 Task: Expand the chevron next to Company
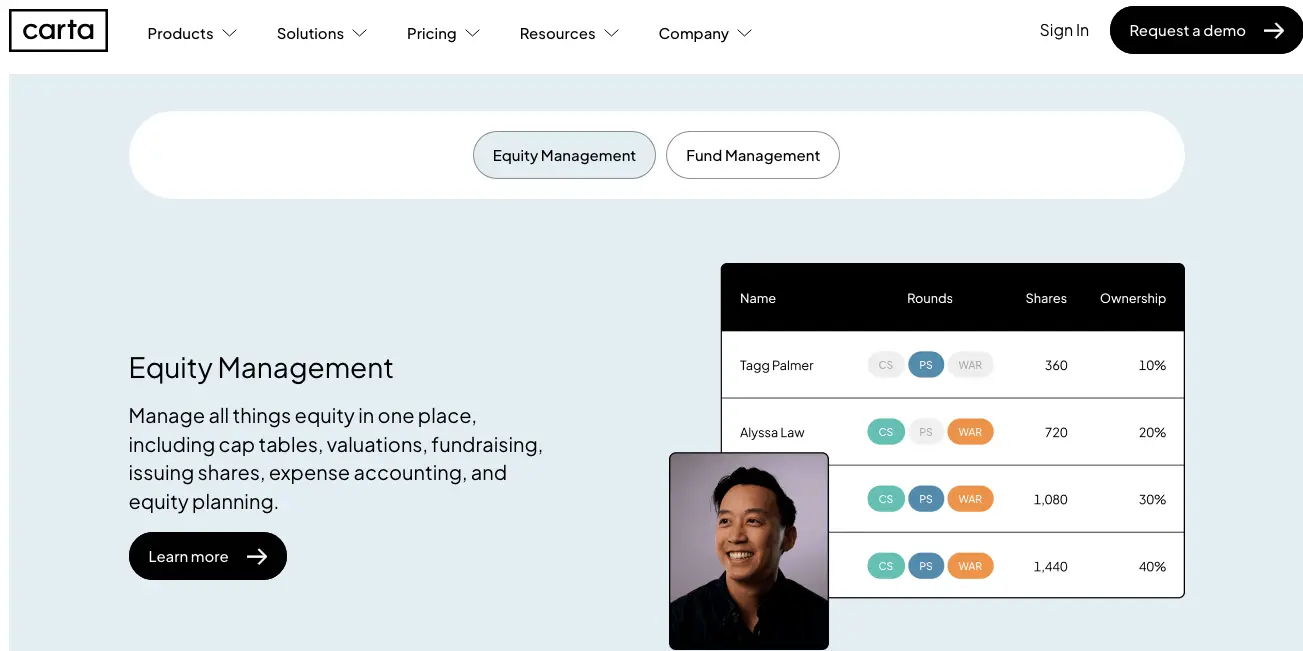click(x=745, y=34)
